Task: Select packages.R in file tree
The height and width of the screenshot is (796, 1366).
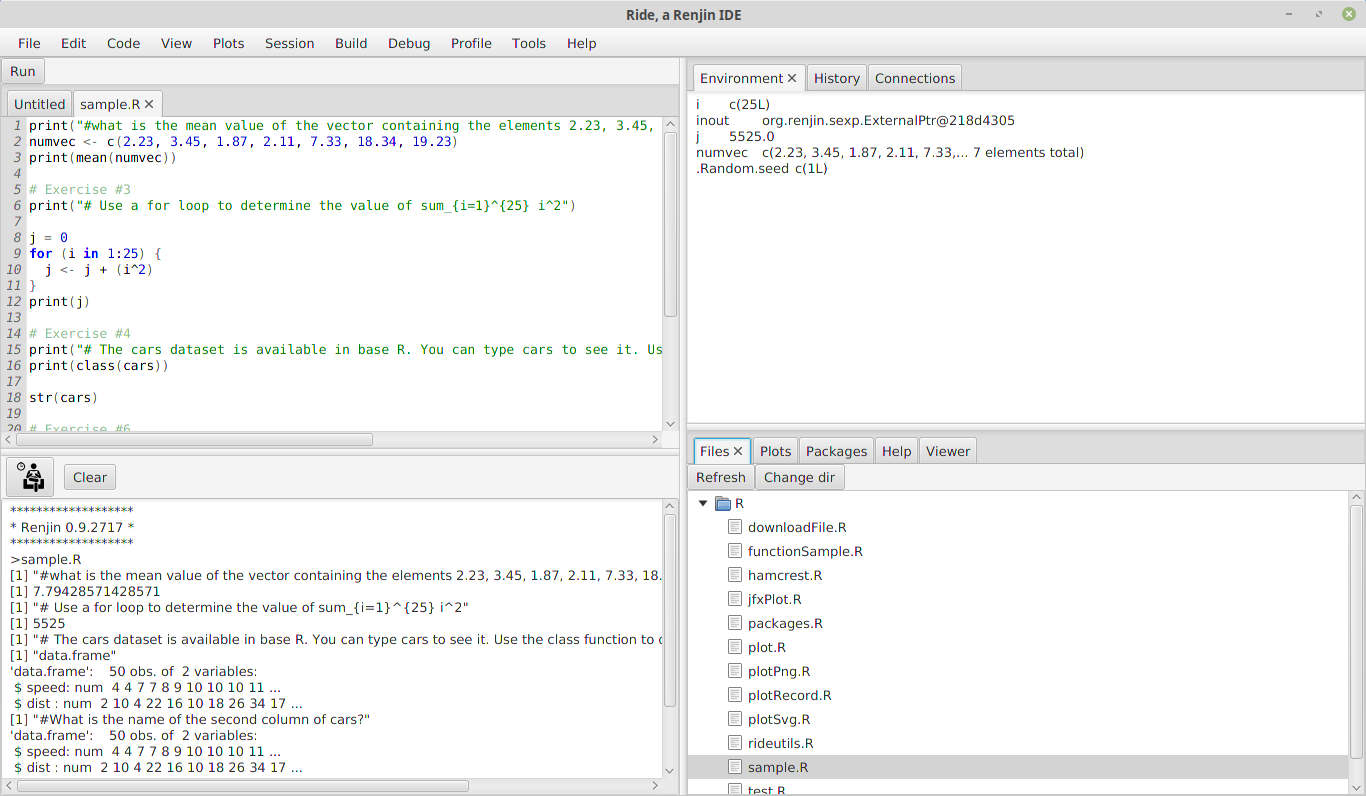Action: [x=785, y=623]
